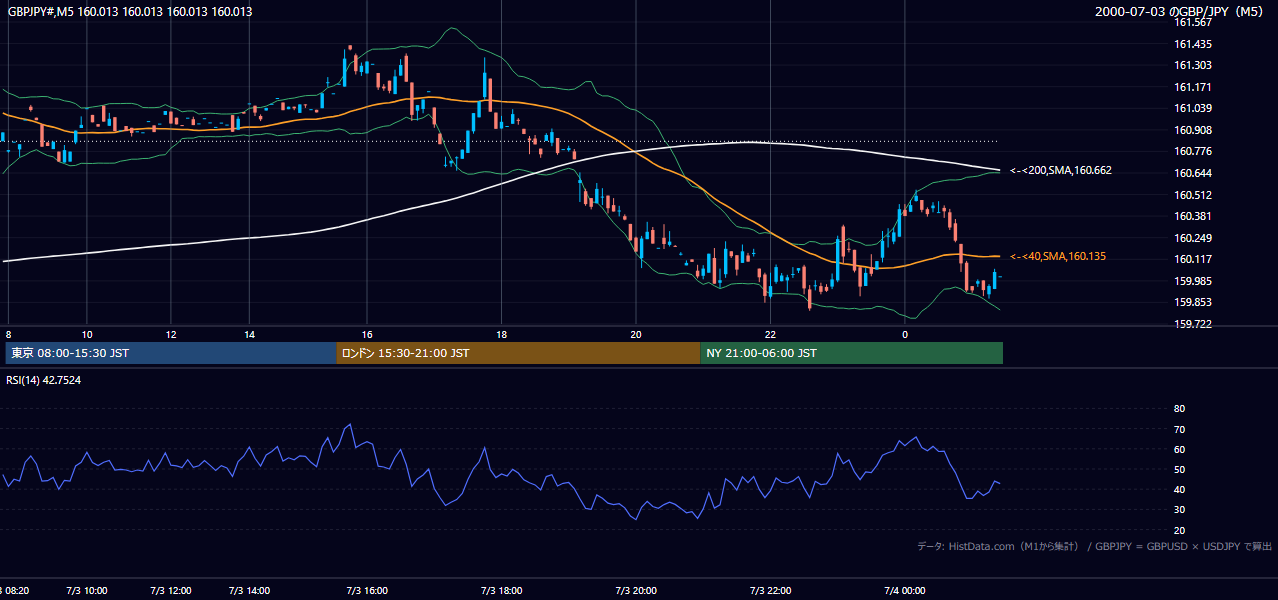
Task: Click price axis value 160.117
Action: pyautogui.click(x=1192, y=259)
